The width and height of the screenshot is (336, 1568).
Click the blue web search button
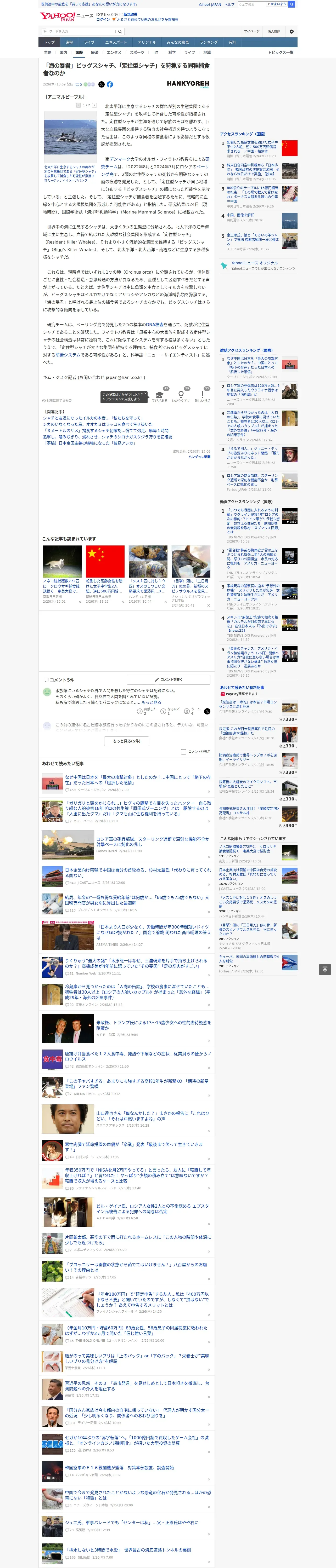pos(292,4)
